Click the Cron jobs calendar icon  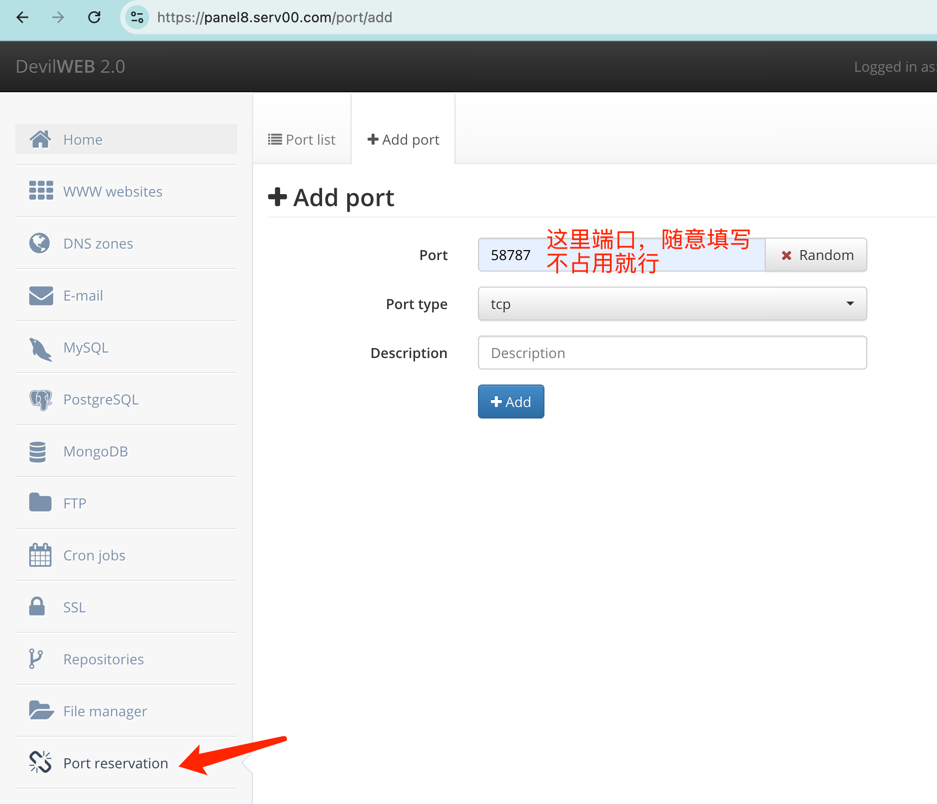tap(40, 555)
